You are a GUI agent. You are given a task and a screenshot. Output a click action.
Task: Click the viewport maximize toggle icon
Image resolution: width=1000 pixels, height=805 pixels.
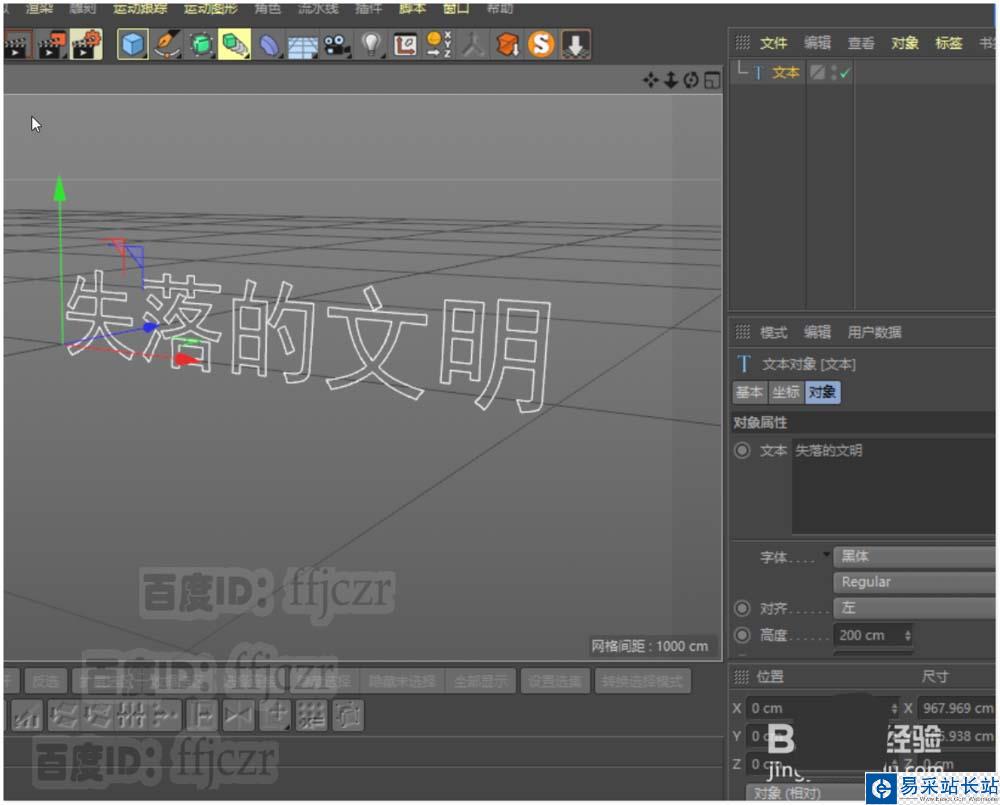[712, 80]
